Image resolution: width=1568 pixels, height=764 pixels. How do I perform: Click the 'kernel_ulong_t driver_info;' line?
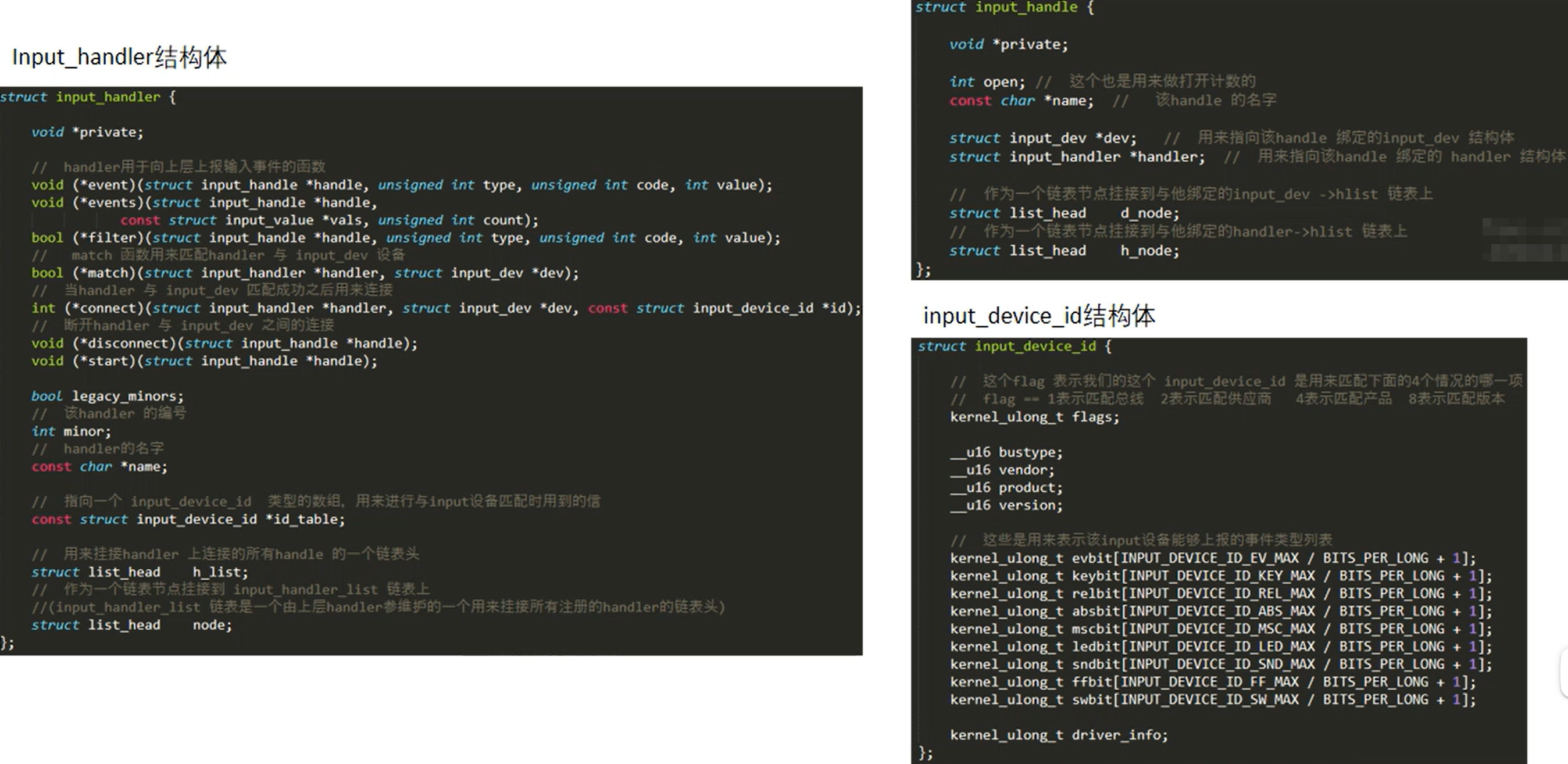point(1059,735)
